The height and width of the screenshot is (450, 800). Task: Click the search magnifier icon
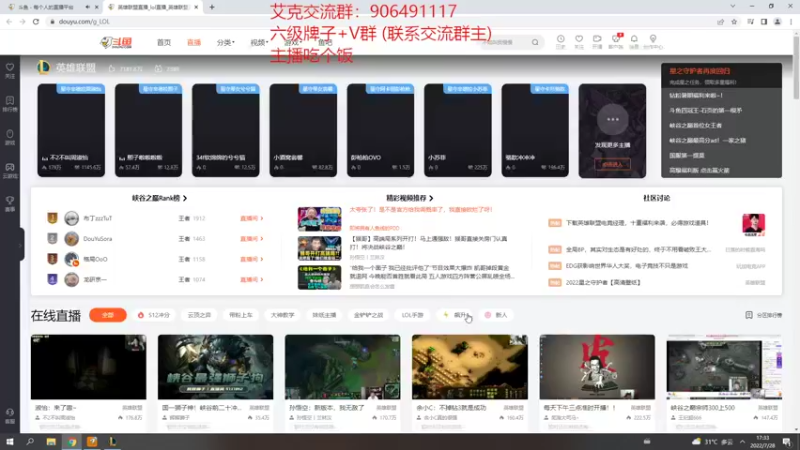(x=535, y=42)
